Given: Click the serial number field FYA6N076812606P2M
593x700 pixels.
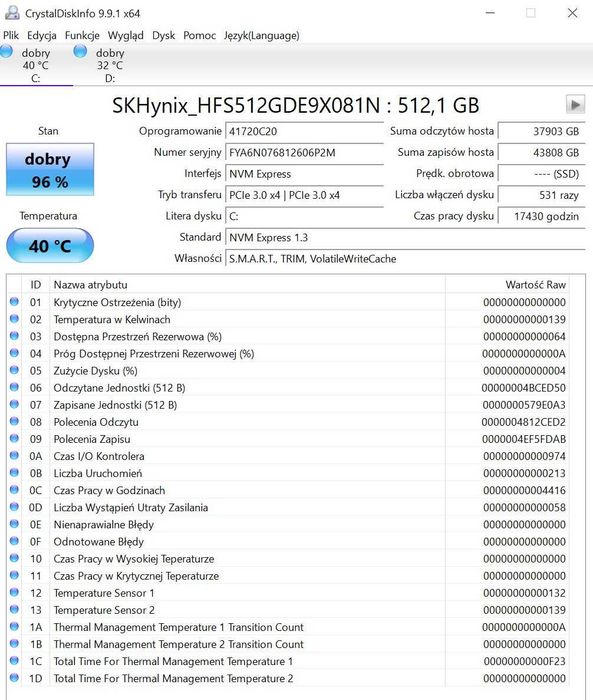Looking at the screenshot, I should point(305,153).
